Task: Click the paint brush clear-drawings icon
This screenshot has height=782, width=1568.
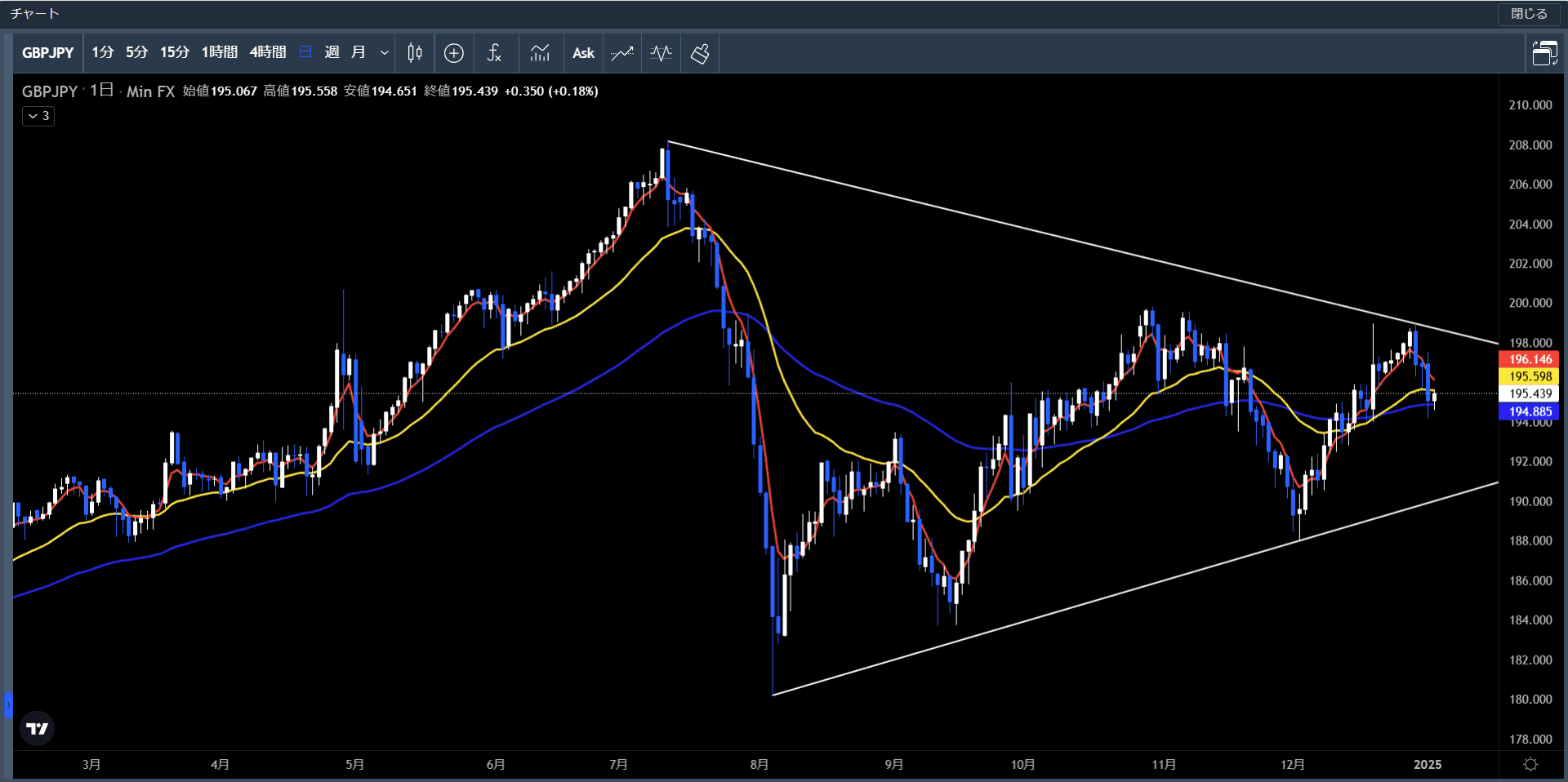Action: pyautogui.click(x=700, y=54)
